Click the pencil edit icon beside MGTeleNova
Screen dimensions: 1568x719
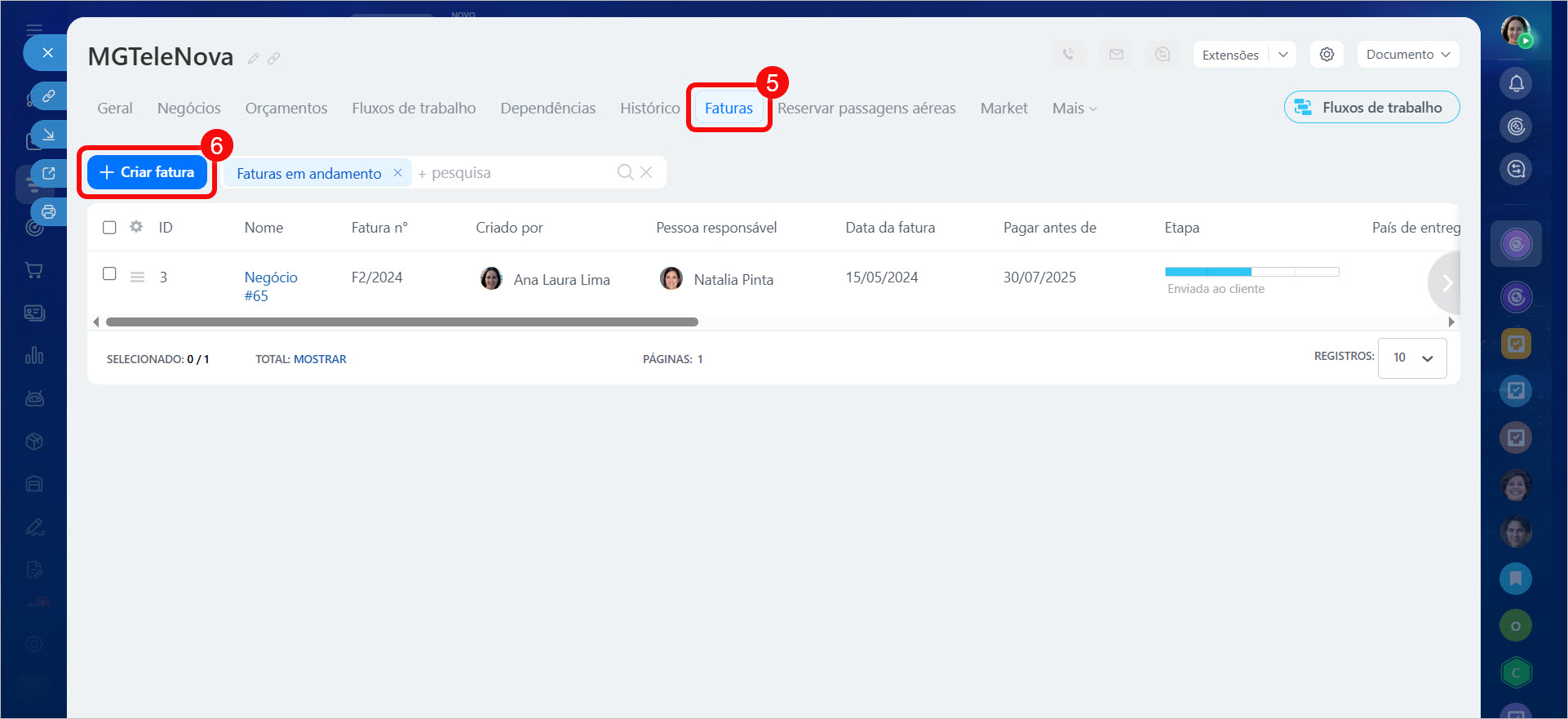coord(254,59)
